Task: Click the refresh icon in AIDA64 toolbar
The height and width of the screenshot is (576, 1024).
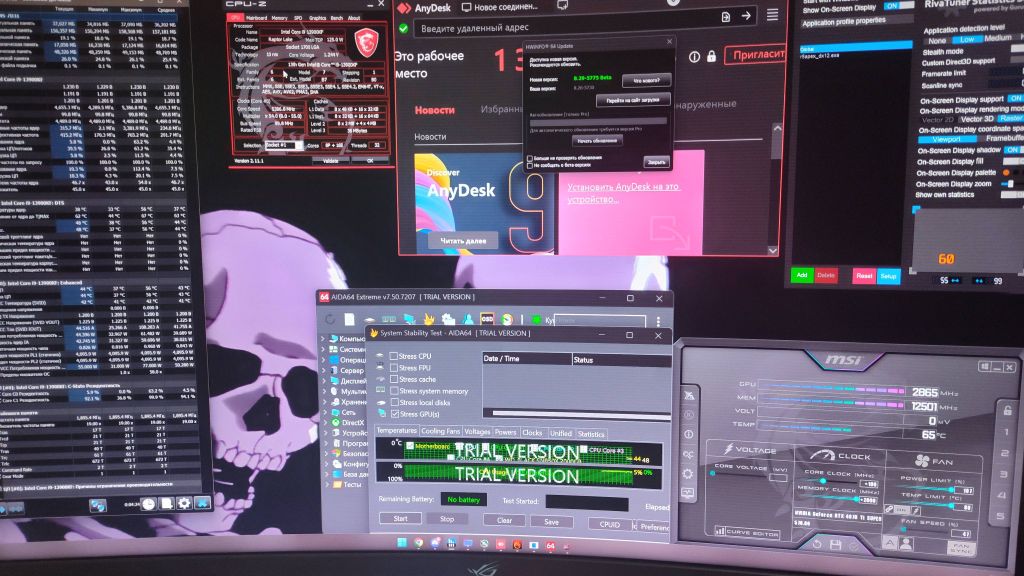Action: pos(330,319)
